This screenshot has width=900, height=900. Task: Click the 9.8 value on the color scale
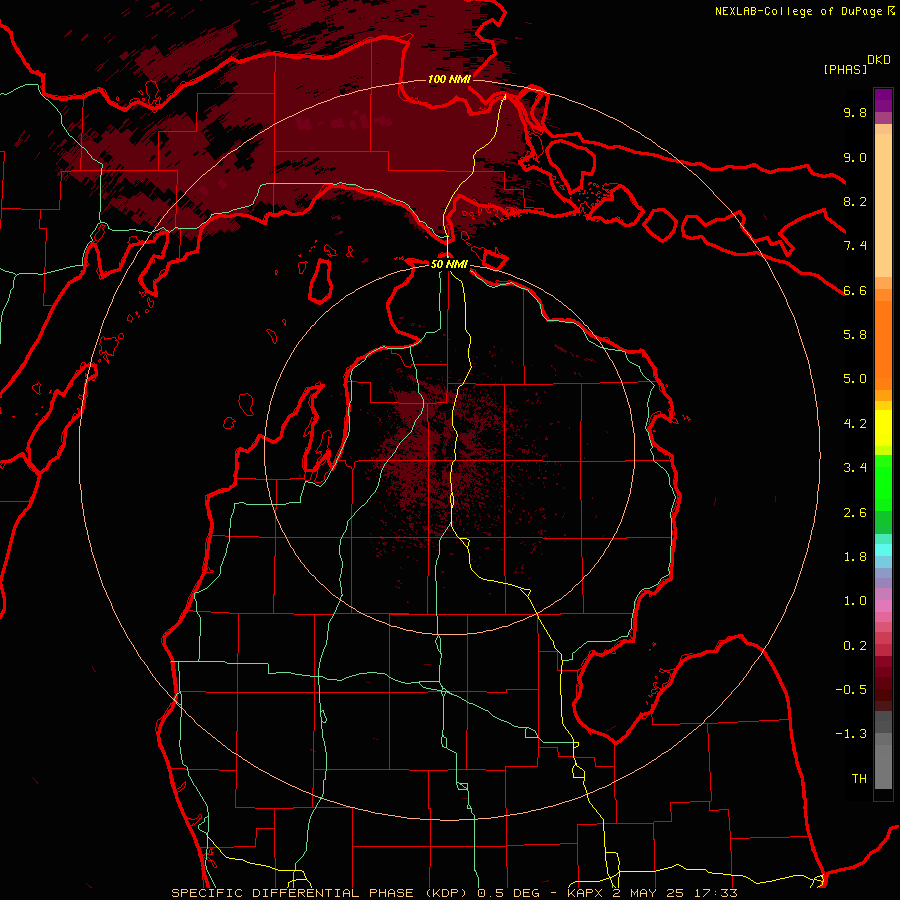point(855,113)
